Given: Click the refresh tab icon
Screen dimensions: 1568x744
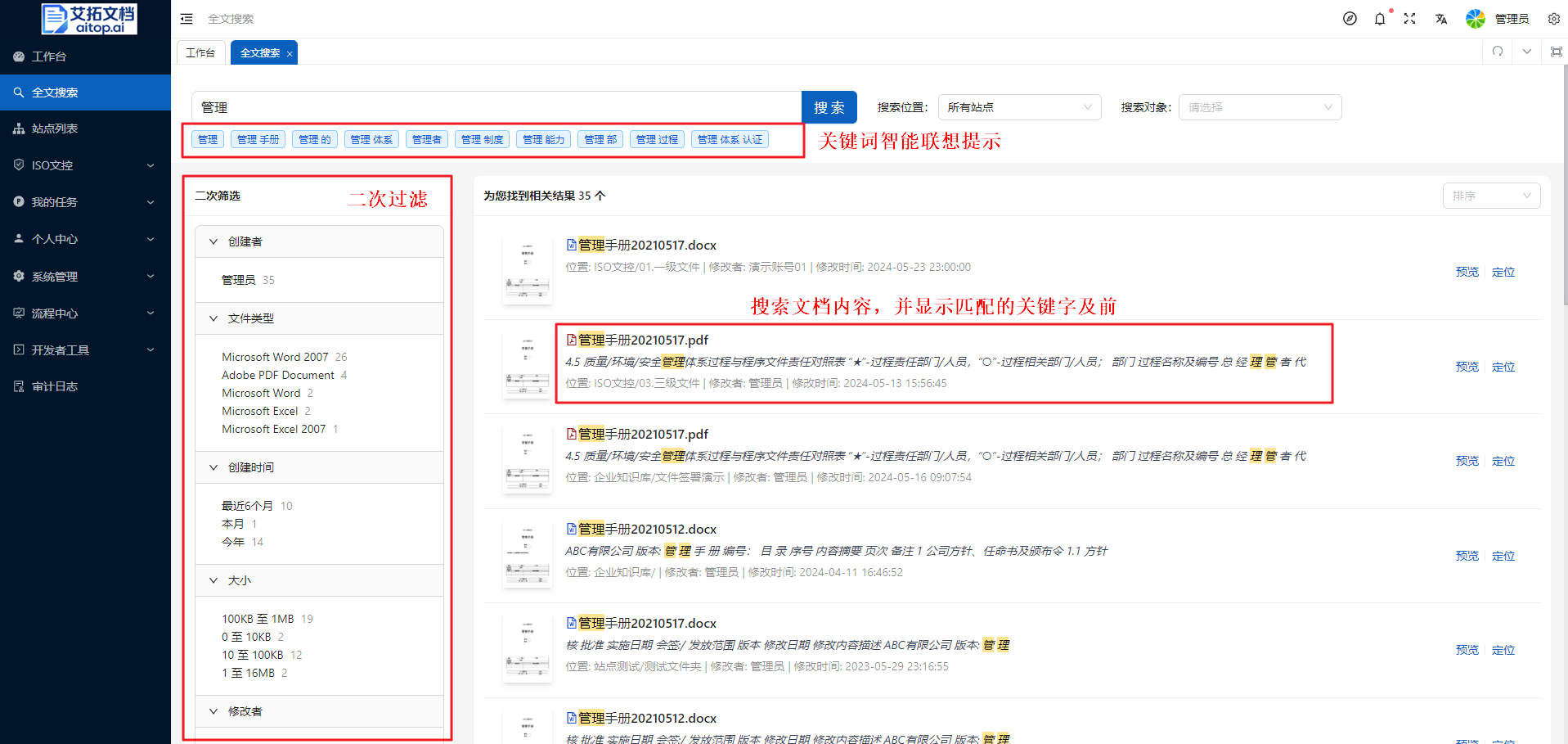Looking at the screenshot, I should (x=1497, y=52).
